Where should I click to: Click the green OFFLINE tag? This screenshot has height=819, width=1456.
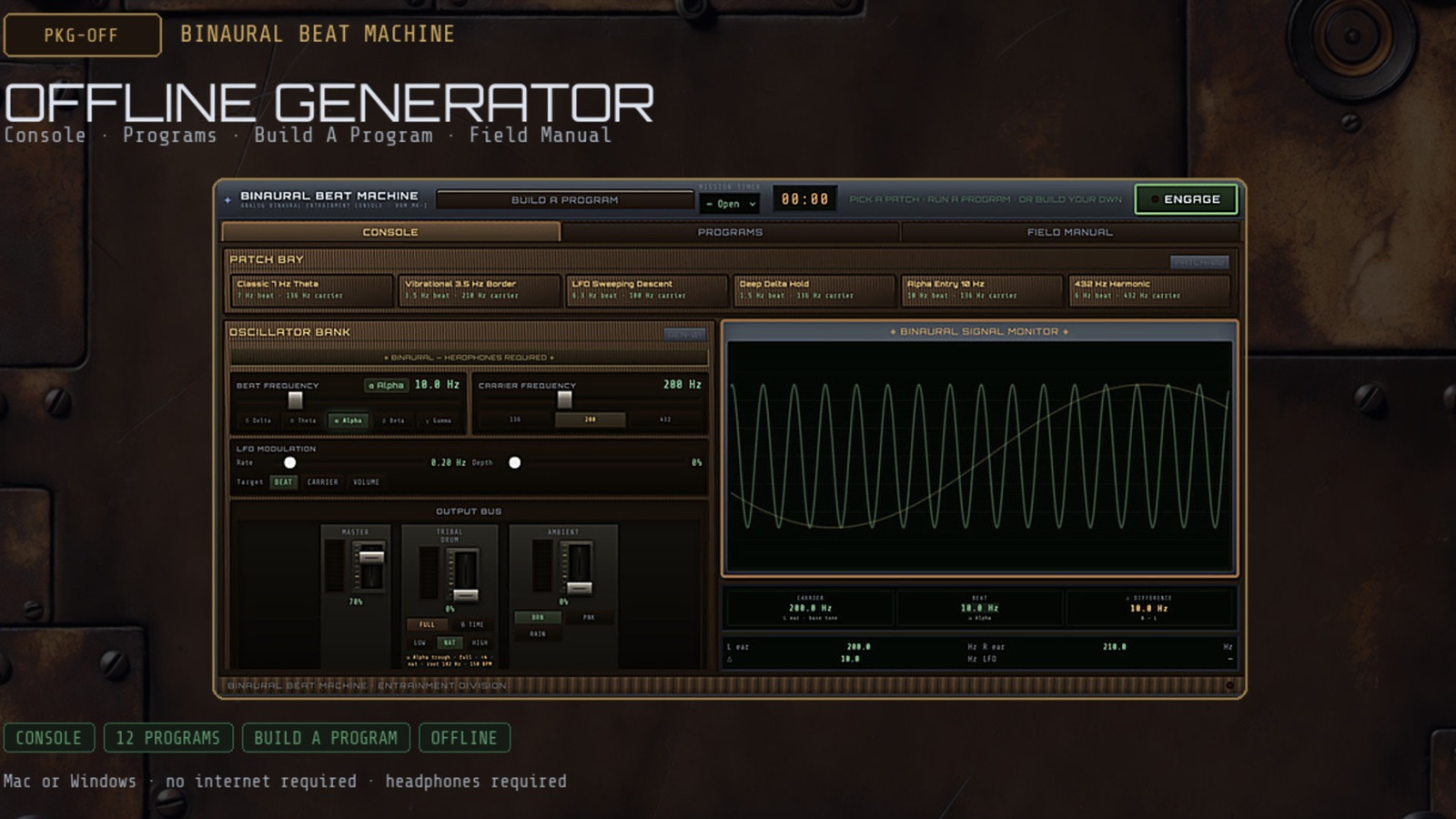(464, 738)
